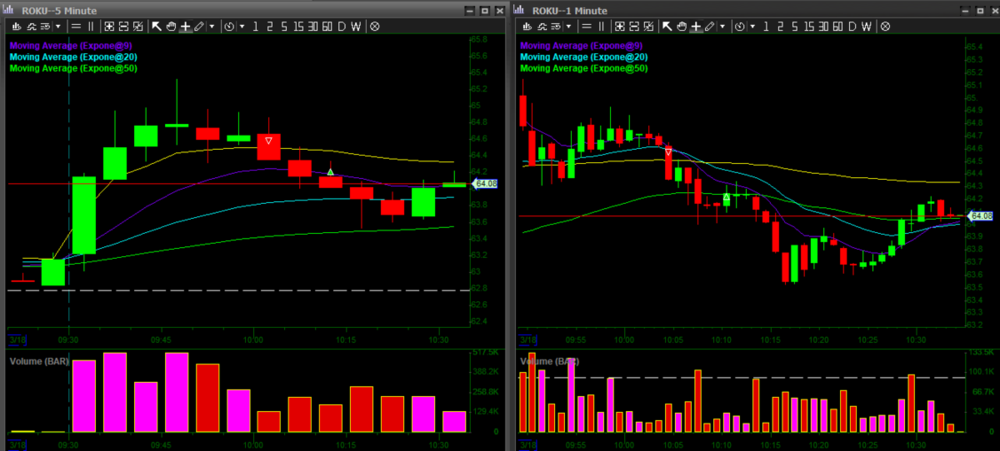Click the ROKU--1 Minute window title
This screenshot has width=1000, height=451.
coord(572,9)
